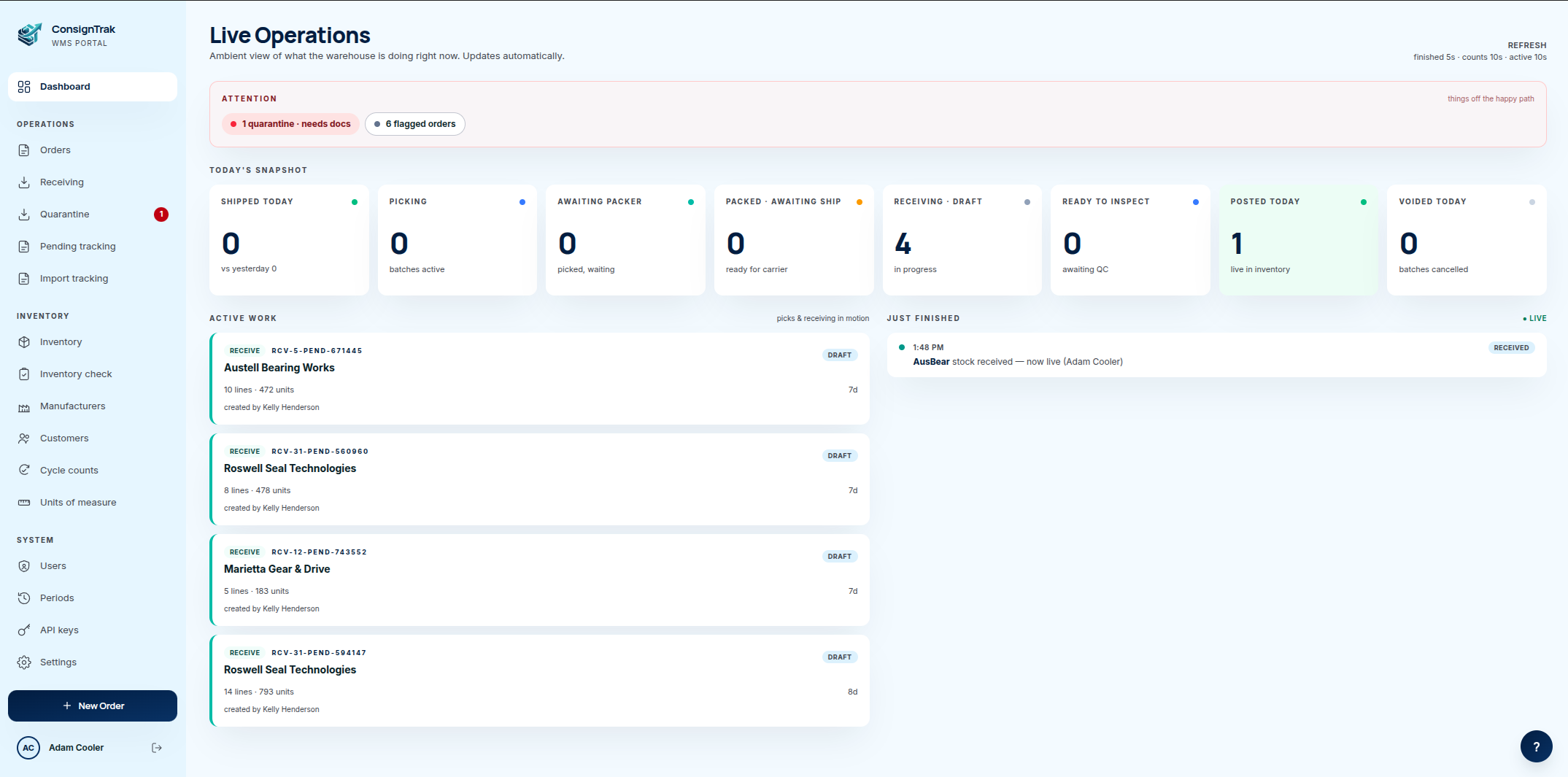1568x777 pixels.
Task: Click the Periods clock icon
Action: point(24,598)
